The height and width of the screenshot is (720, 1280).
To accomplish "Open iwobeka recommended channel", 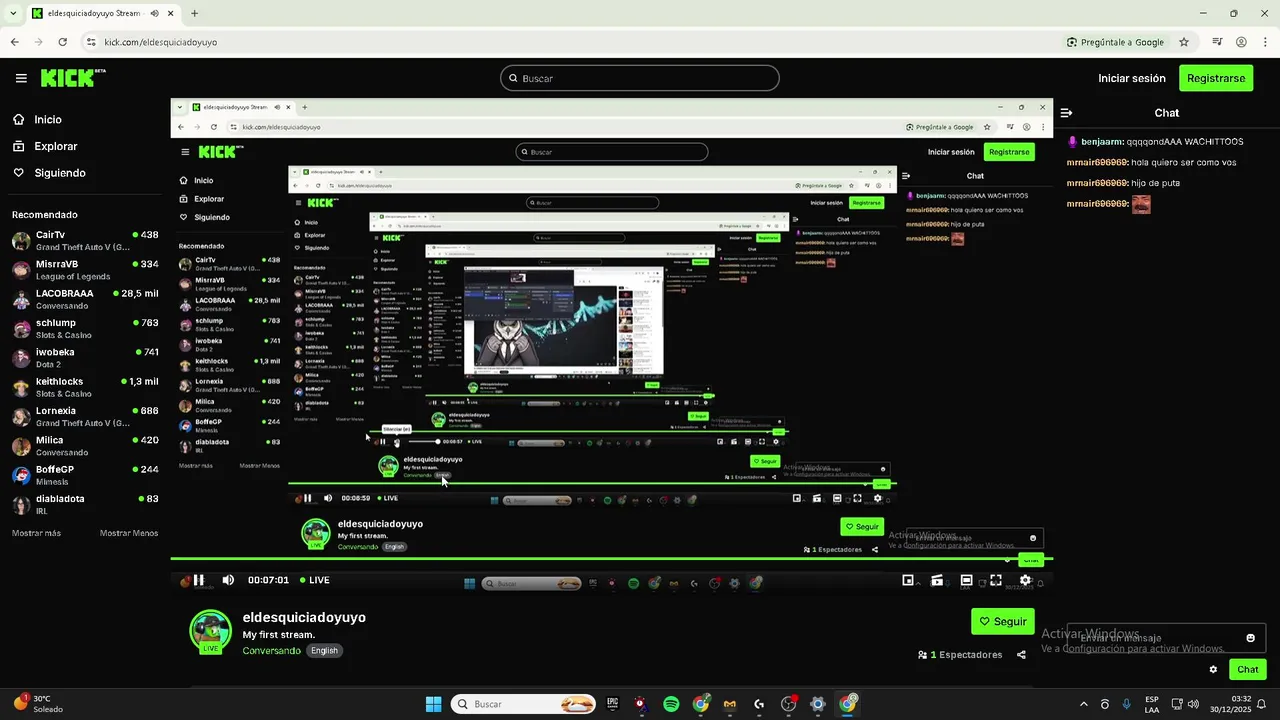I will (85, 357).
